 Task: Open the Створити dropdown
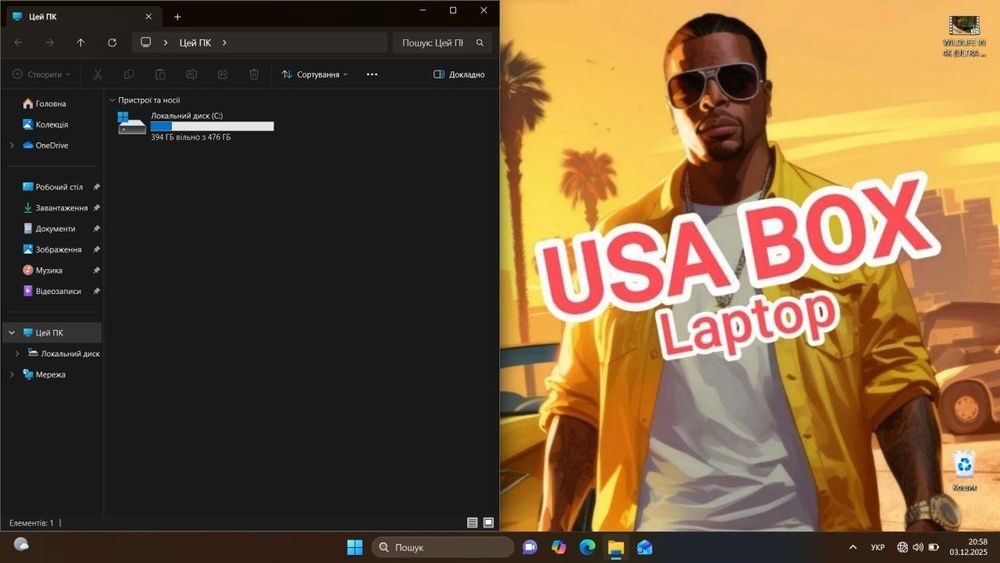[x=41, y=75]
